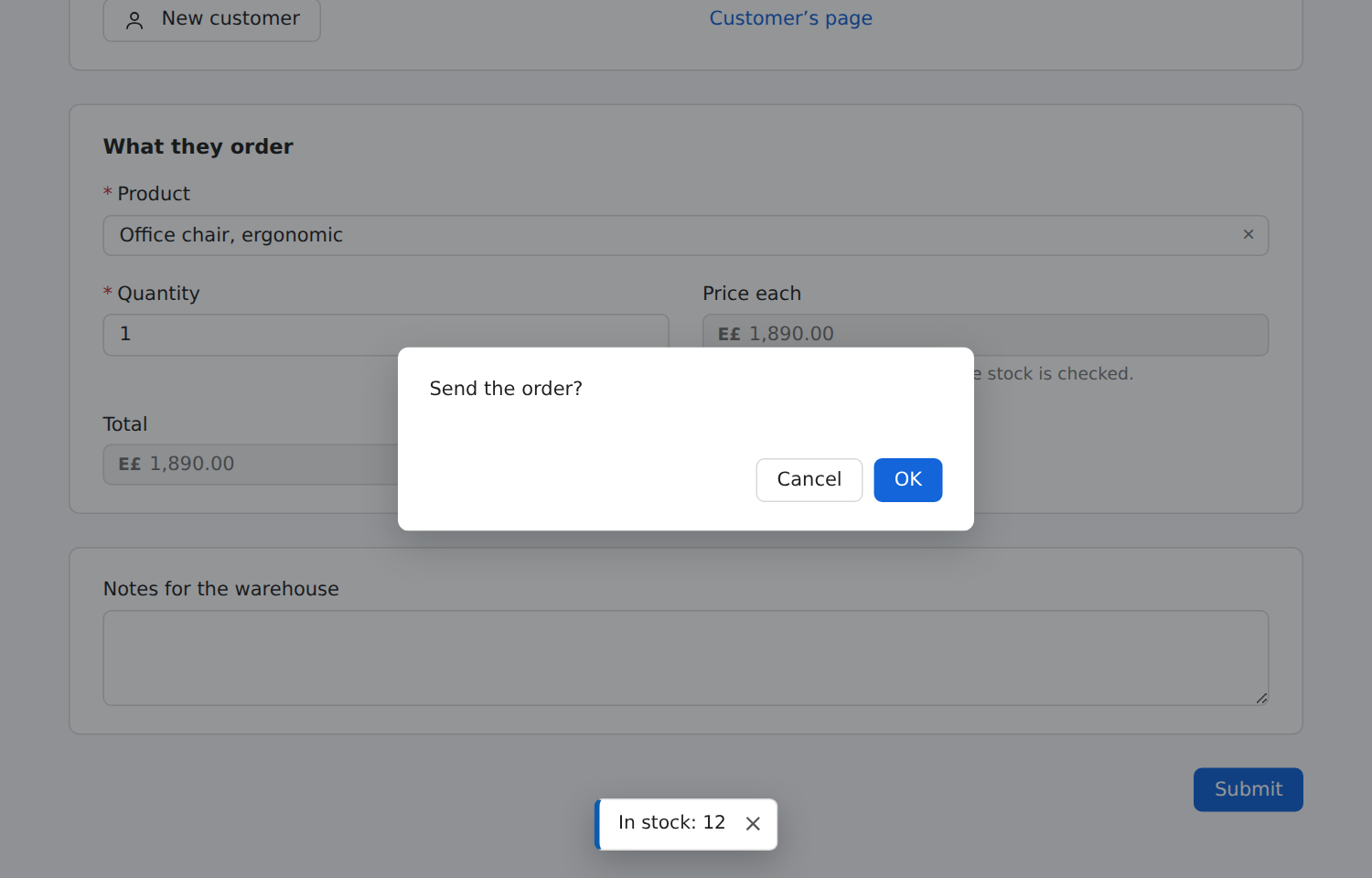Click the Product label

pos(154,194)
